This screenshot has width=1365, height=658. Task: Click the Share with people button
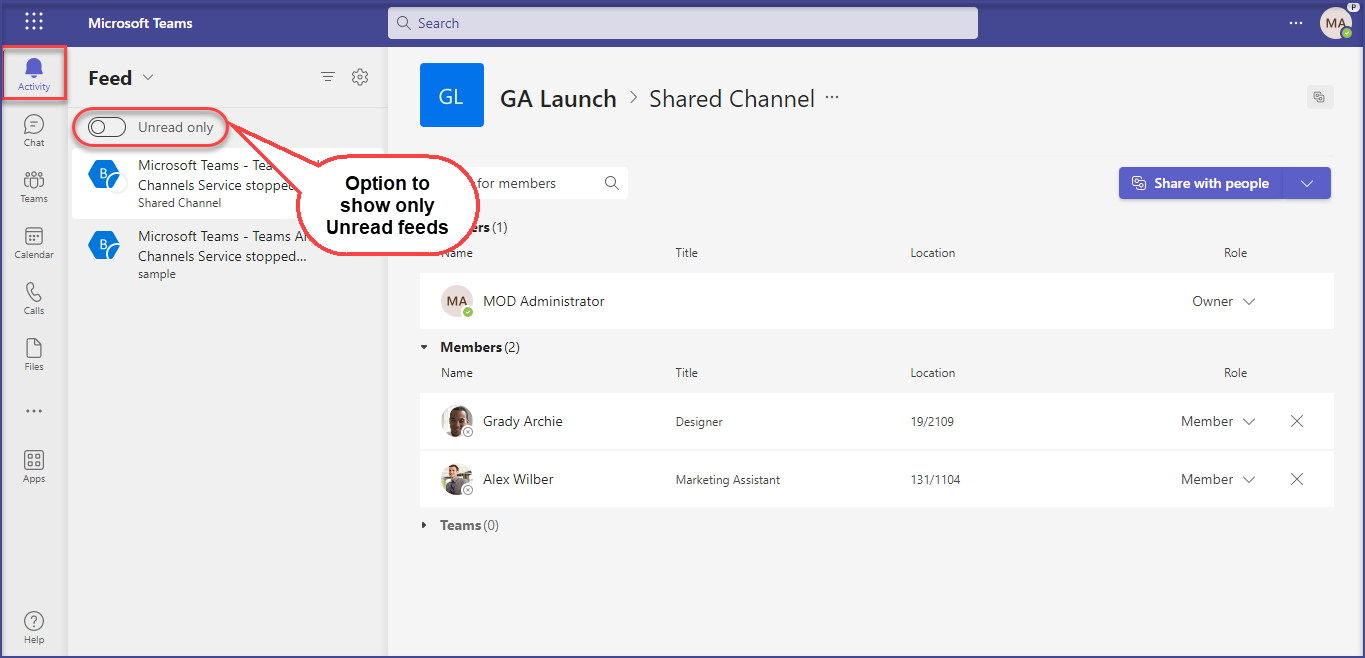coord(1200,183)
